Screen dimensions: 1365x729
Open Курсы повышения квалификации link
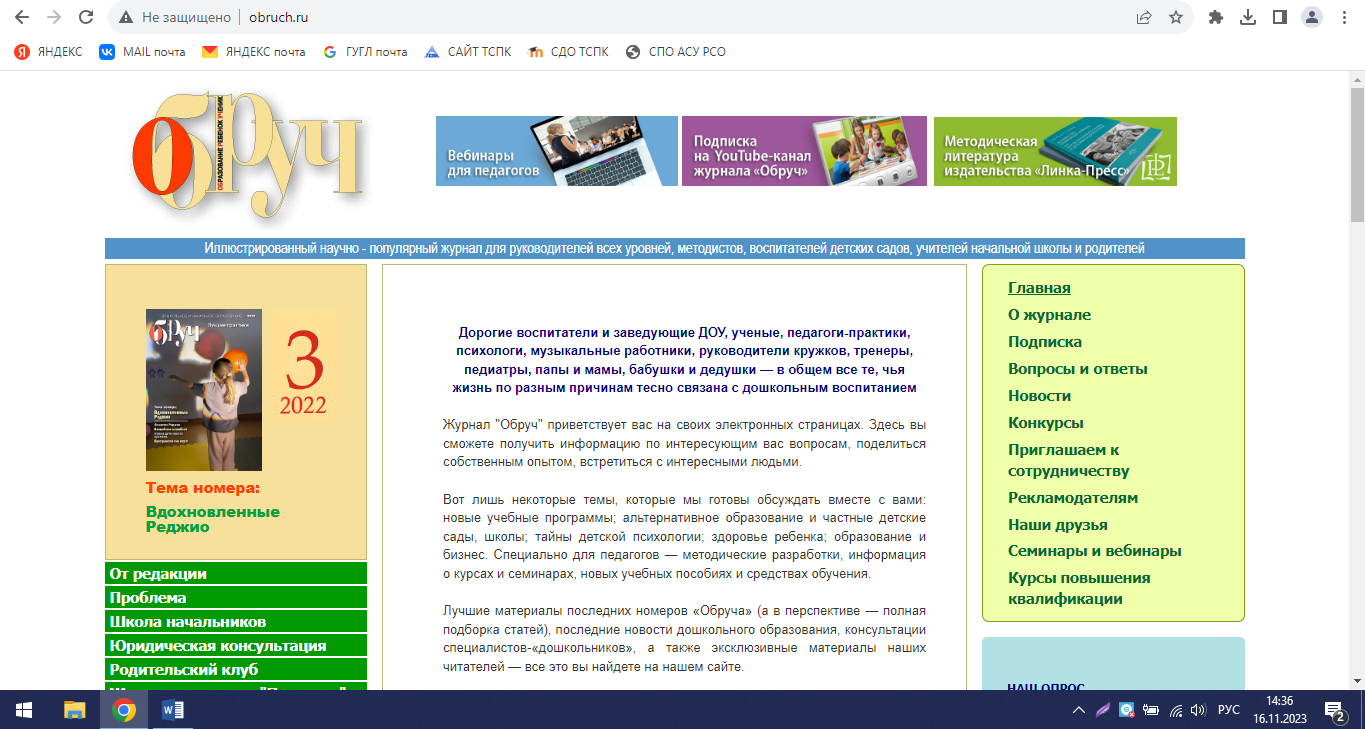tap(1079, 589)
